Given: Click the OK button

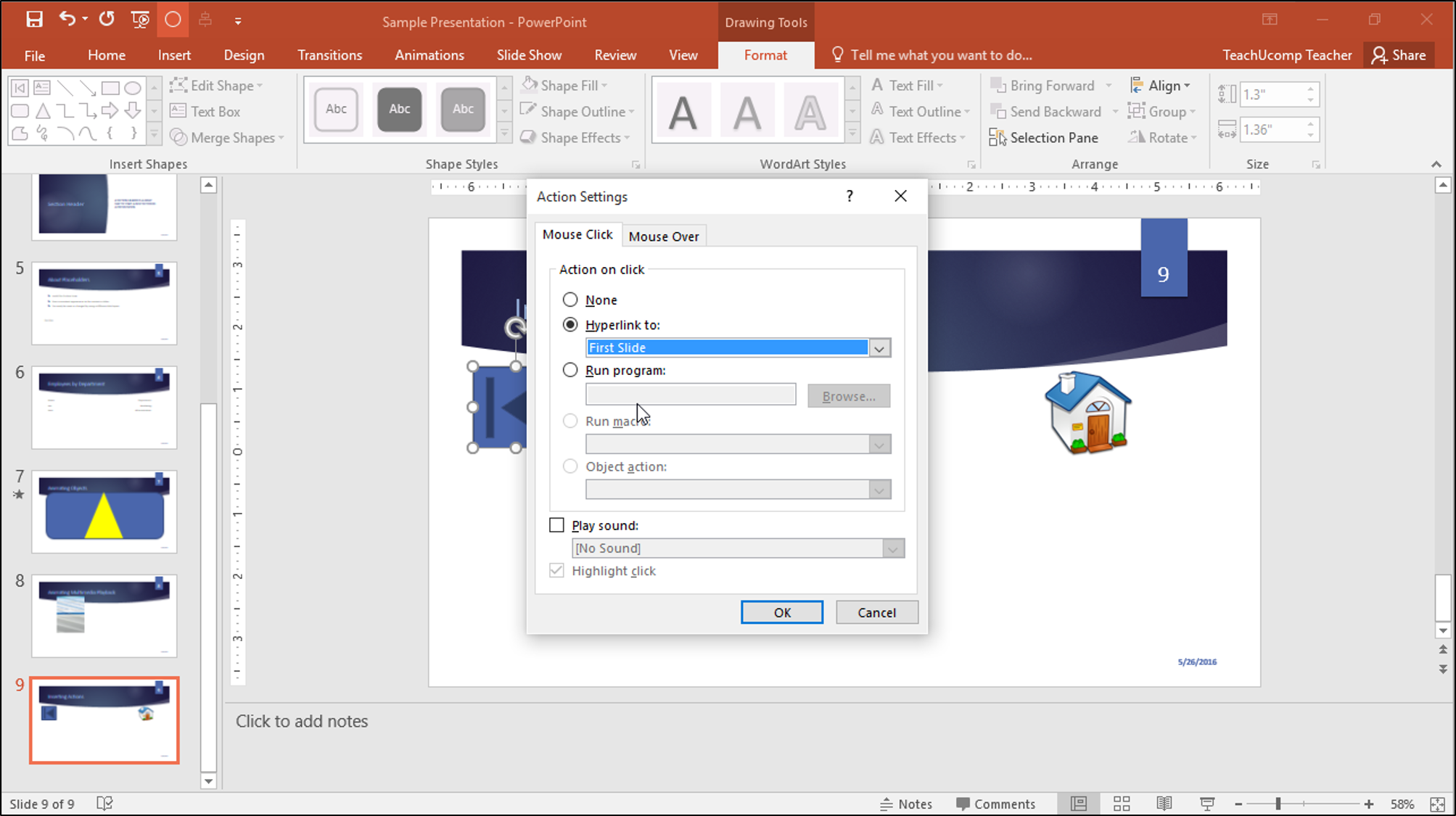Looking at the screenshot, I should click(781, 611).
